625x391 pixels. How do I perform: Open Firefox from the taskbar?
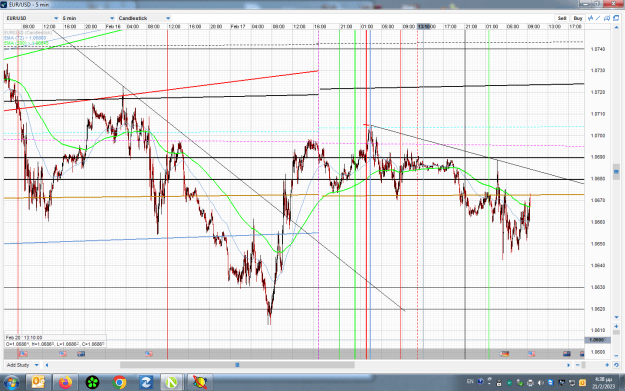point(65,382)
